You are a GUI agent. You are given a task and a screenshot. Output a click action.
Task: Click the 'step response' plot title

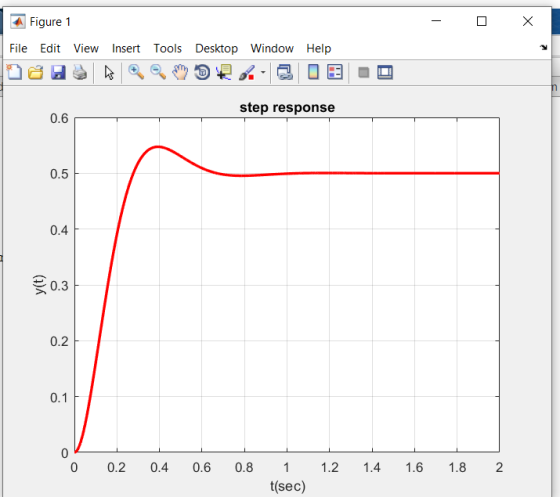(x=287, y=107)
